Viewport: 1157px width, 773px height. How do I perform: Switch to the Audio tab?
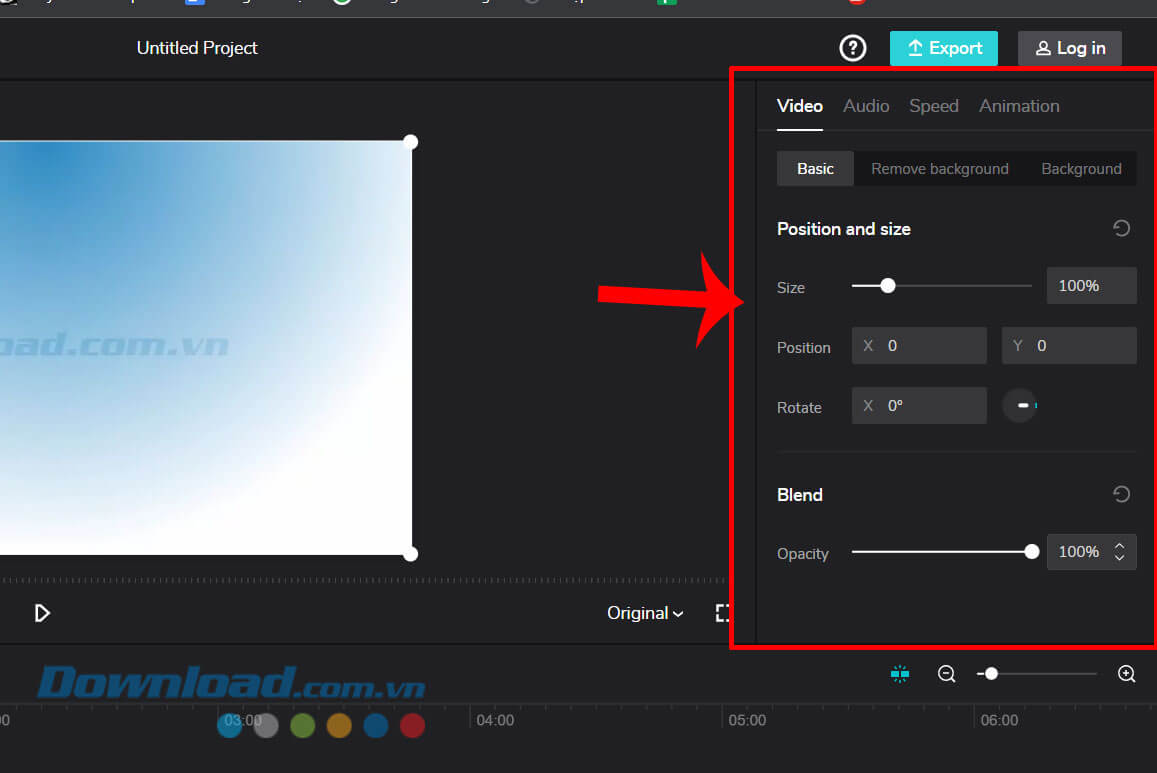[866, 106]
